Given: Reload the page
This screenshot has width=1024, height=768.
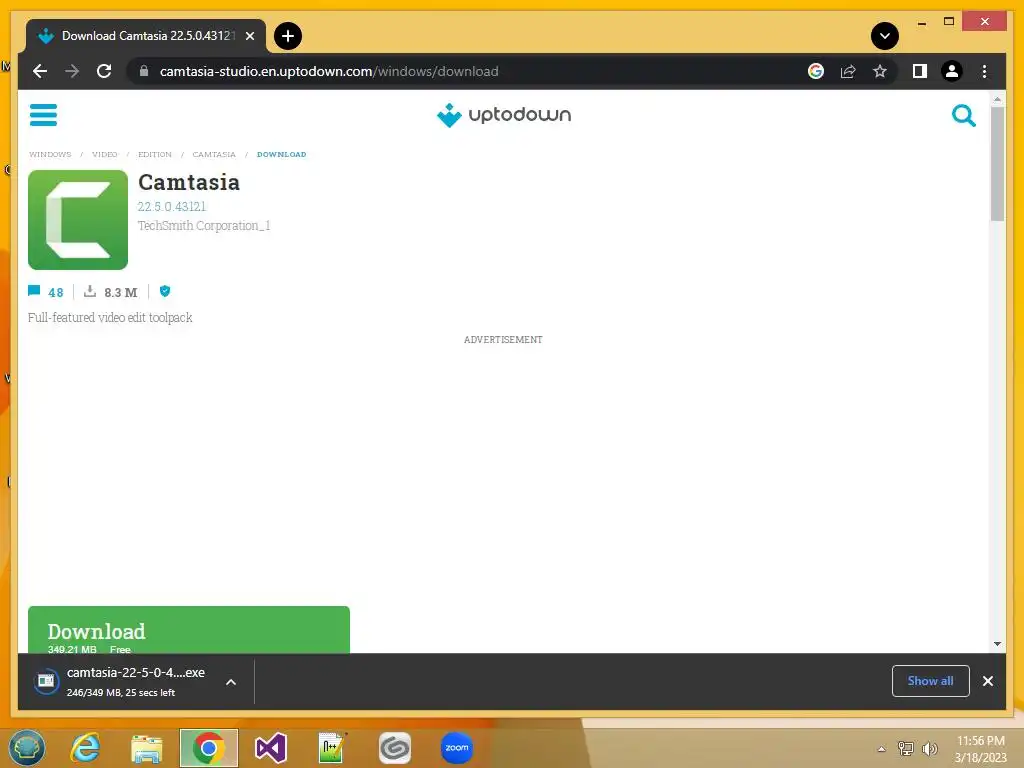Looking at the screenshot, I should pyautogui.click(x=104, y=71).
